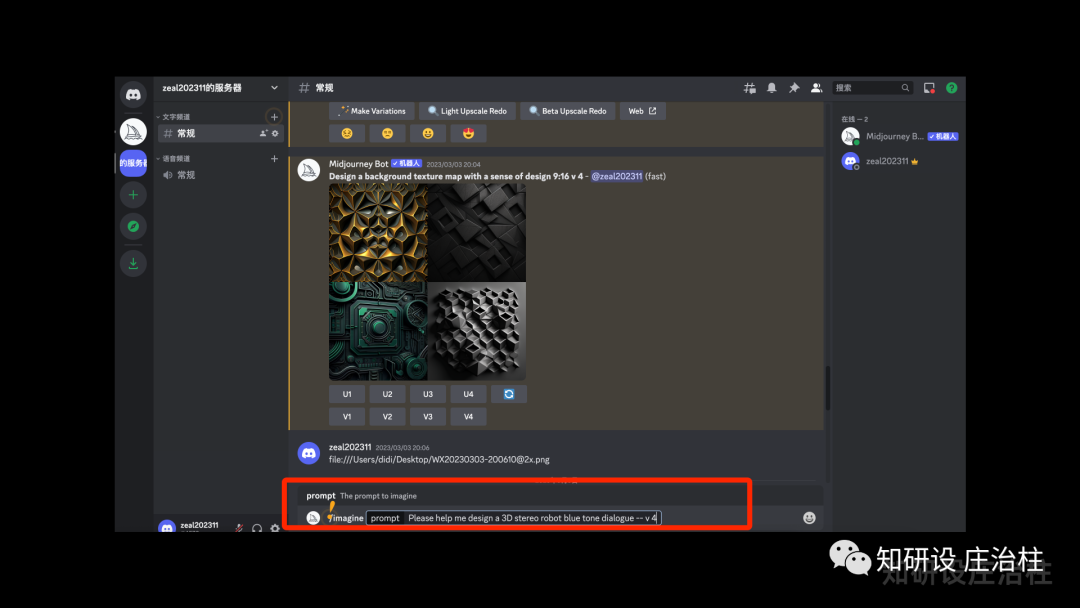Viewport: 1080px width, 608px height.
Task: Open Midjourney Bot avatar in message
Action: coord(309,169)
